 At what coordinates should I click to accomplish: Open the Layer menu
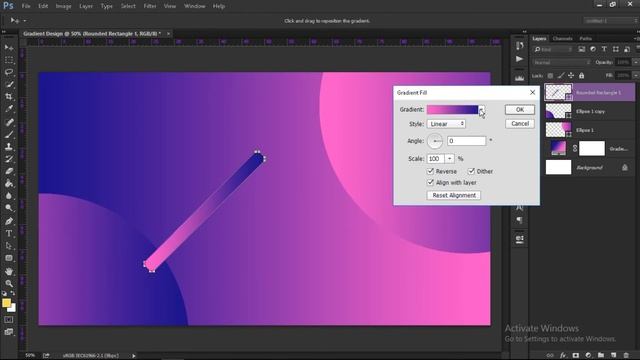pyautogui.click(x=86, y=6)
